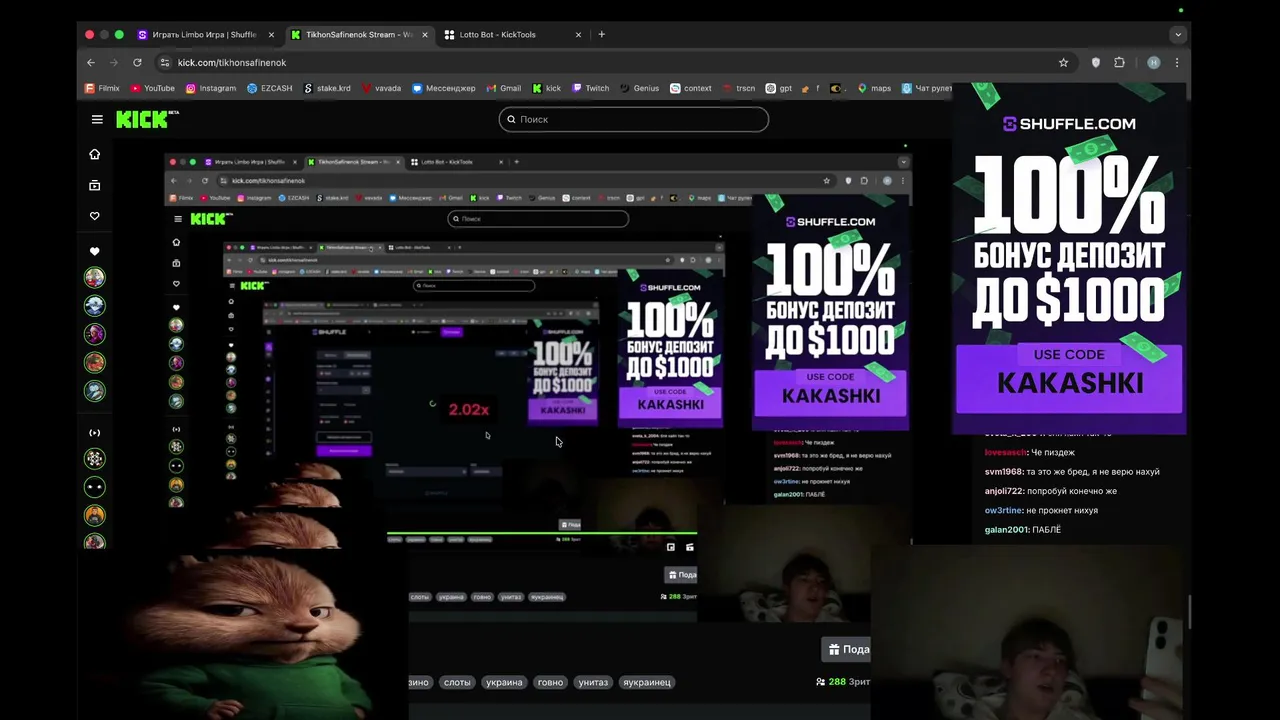Viewport: 1280px width, 720px height.
Task: Open the Chrome three-dot menu
Action: [x=1177, y=62]
